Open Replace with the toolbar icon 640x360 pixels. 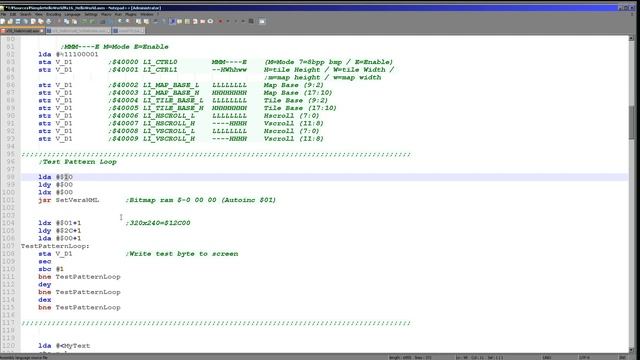[110, 21]
